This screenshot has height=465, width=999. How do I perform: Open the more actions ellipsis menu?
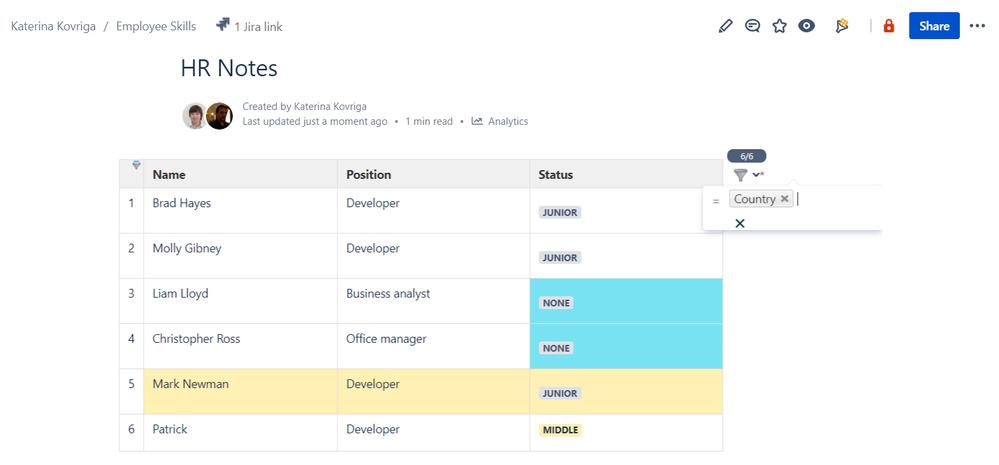pos(977,26)
